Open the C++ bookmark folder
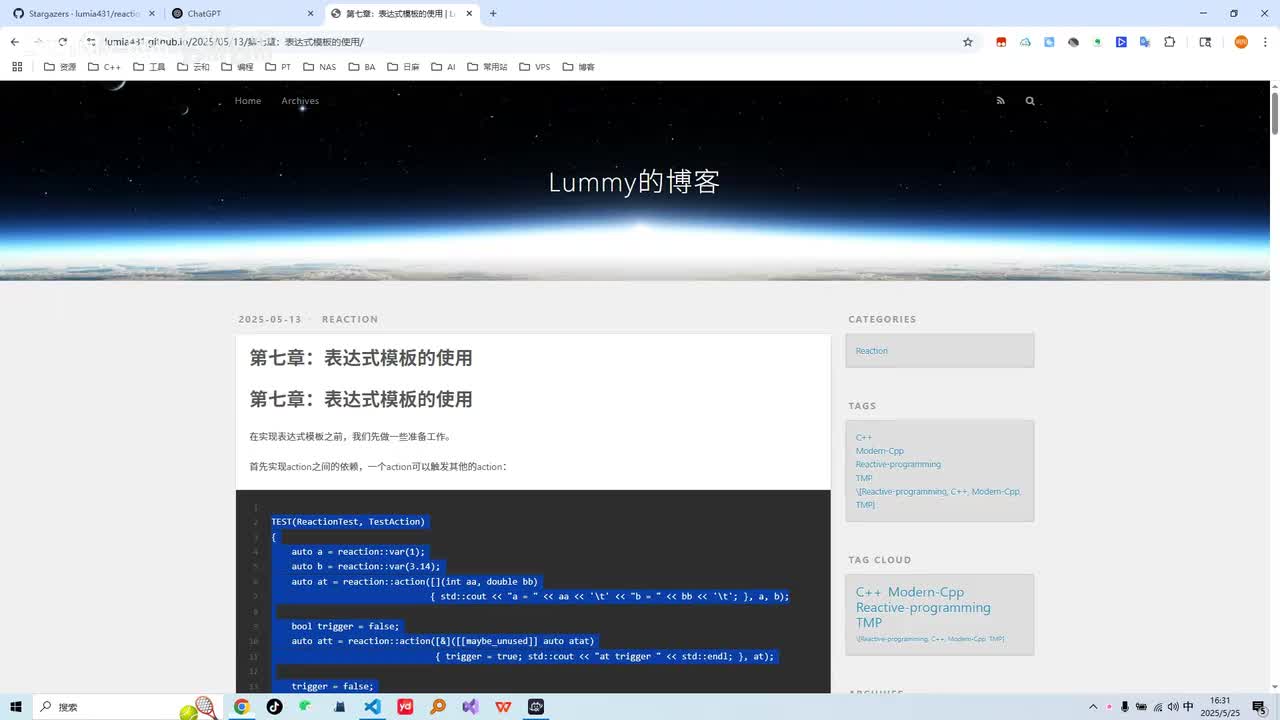Viewport: 1280px width, 720px height. 104,67
